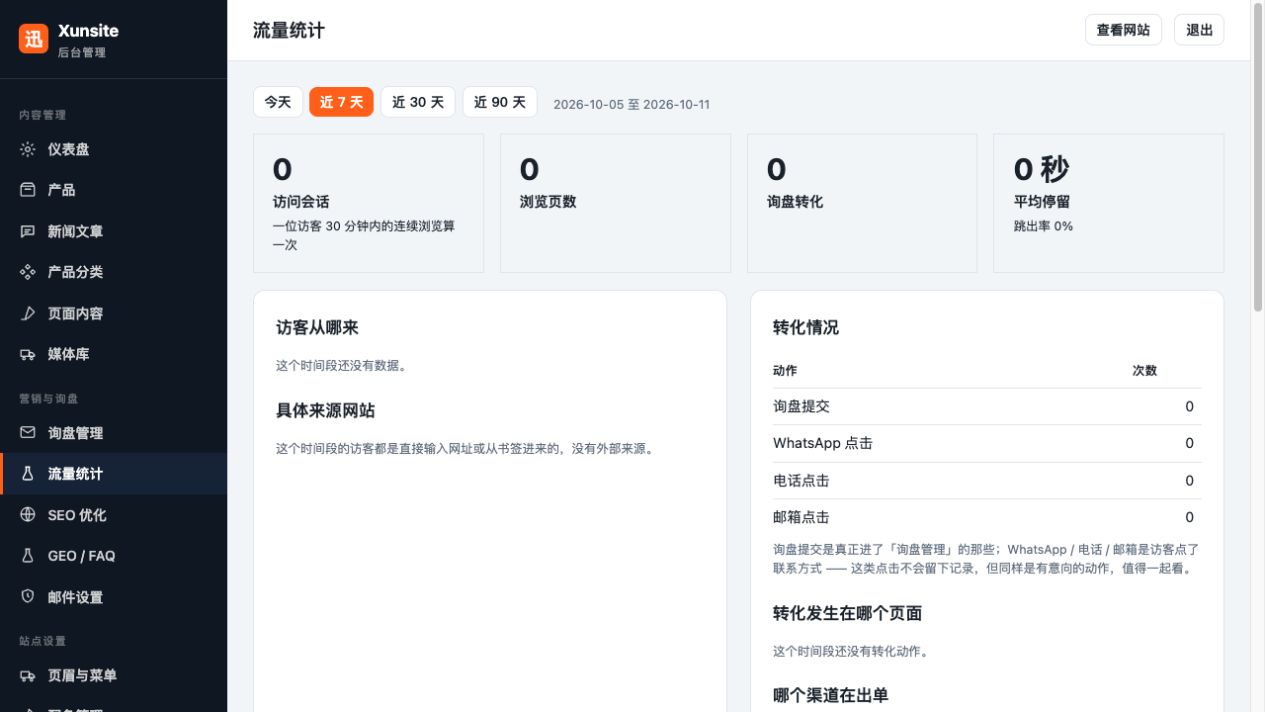The height and width of the screenshot is (712, 1265).
Task: Click the 后台管理 subtitle text
Action: pos(82,52)
